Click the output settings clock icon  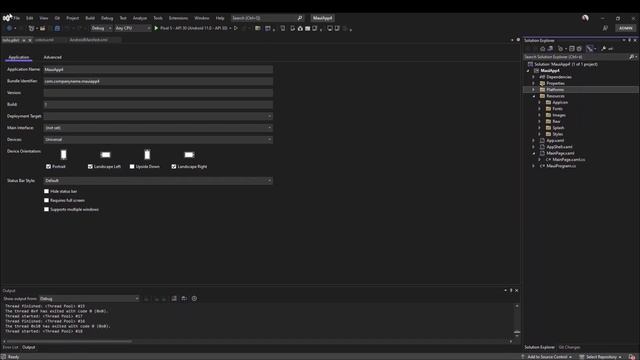tap(194, 298)
